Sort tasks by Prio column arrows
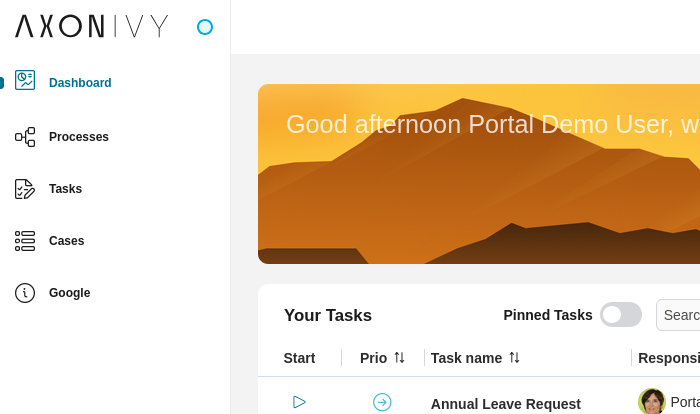 399,358
